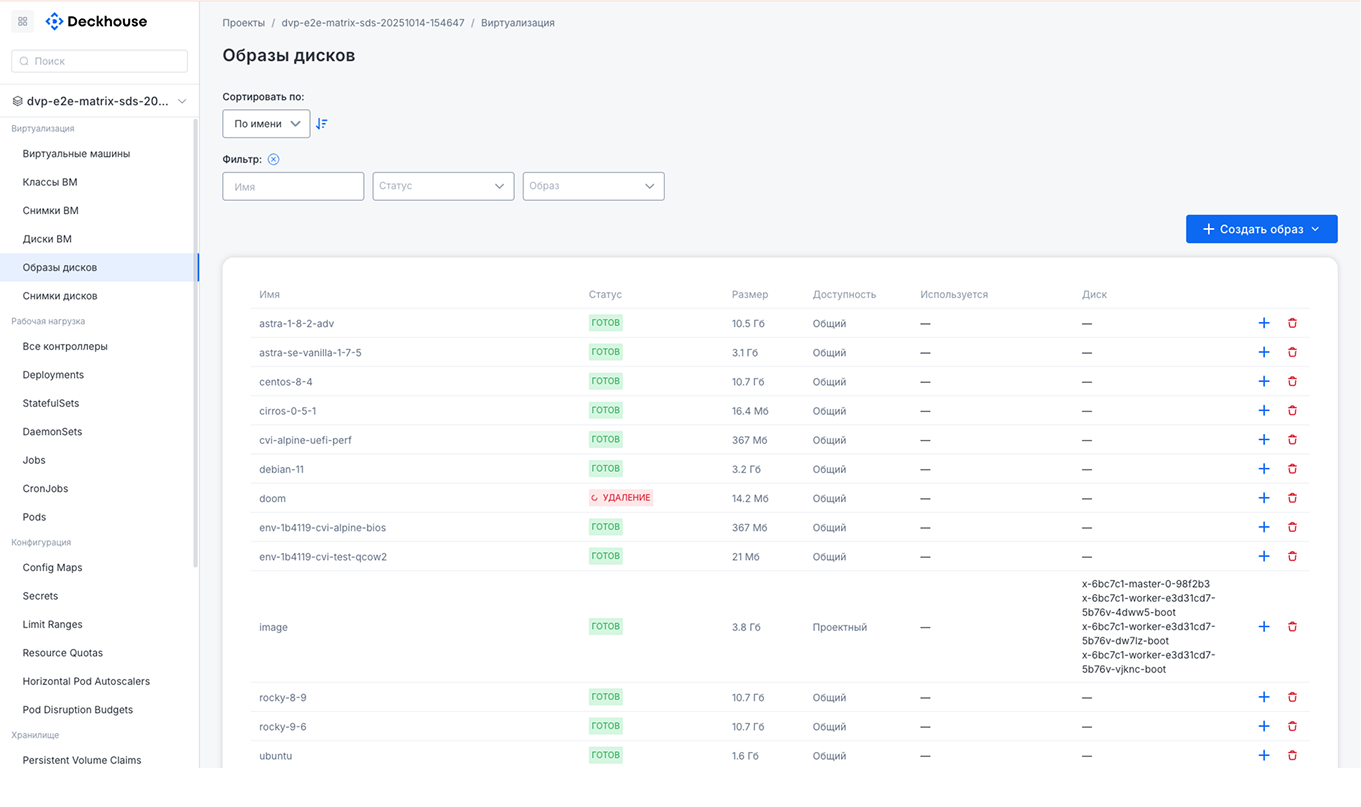Open the Статус filter dropdown
The width and height of the screenshot is (1361, 807).
point(443,186)
